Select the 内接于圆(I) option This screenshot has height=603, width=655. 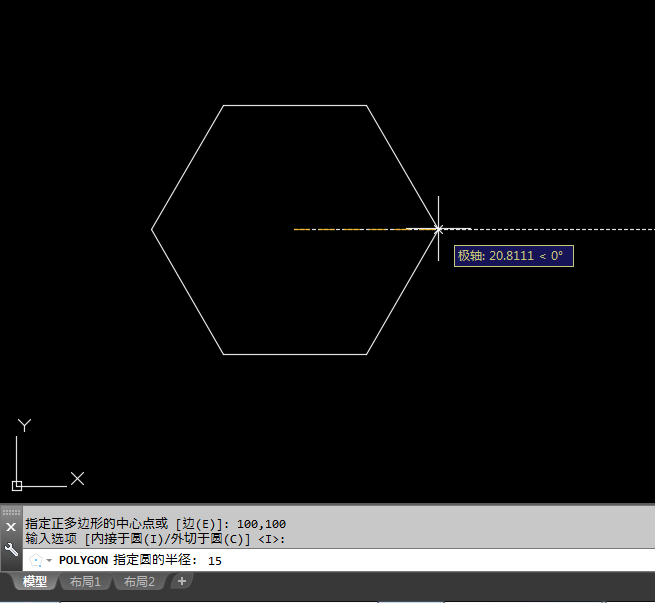click(x=127, y=539)
